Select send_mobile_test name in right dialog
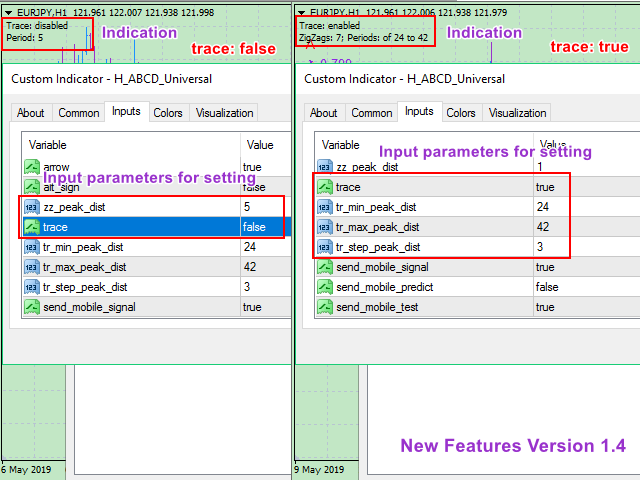This screenshot has width=640, height=480. click(x=377, y=307)
